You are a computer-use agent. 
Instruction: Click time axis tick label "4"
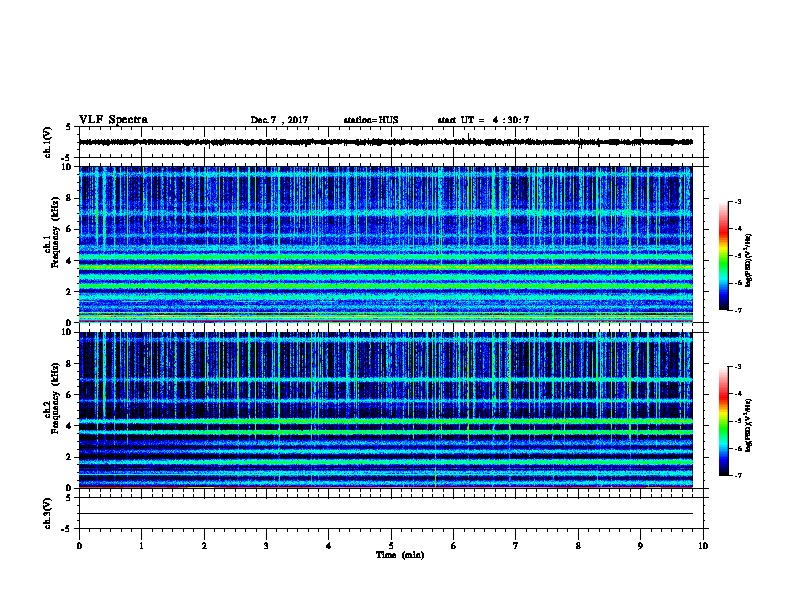pos(329,545)
